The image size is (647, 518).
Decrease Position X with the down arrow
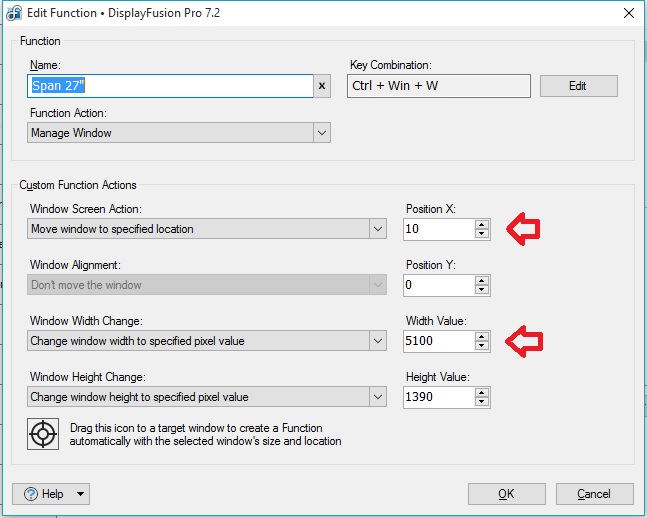click(482, 234)
